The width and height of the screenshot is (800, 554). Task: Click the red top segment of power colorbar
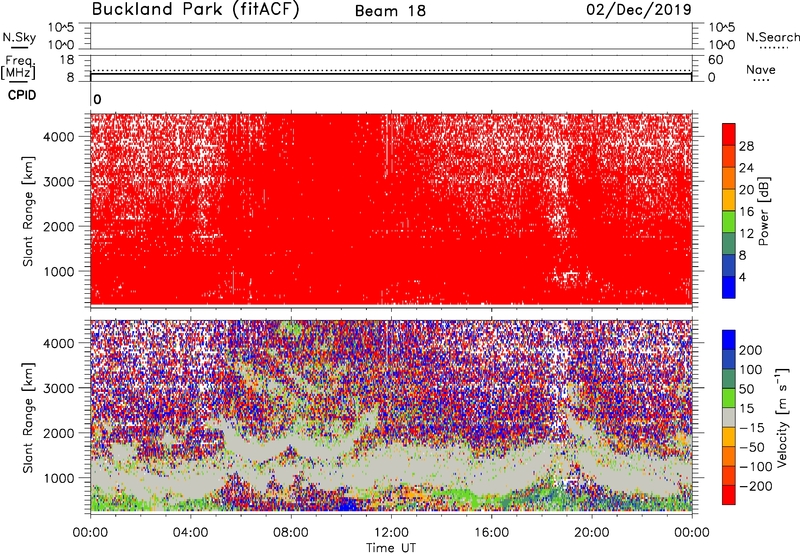click(x=729, y=135)
